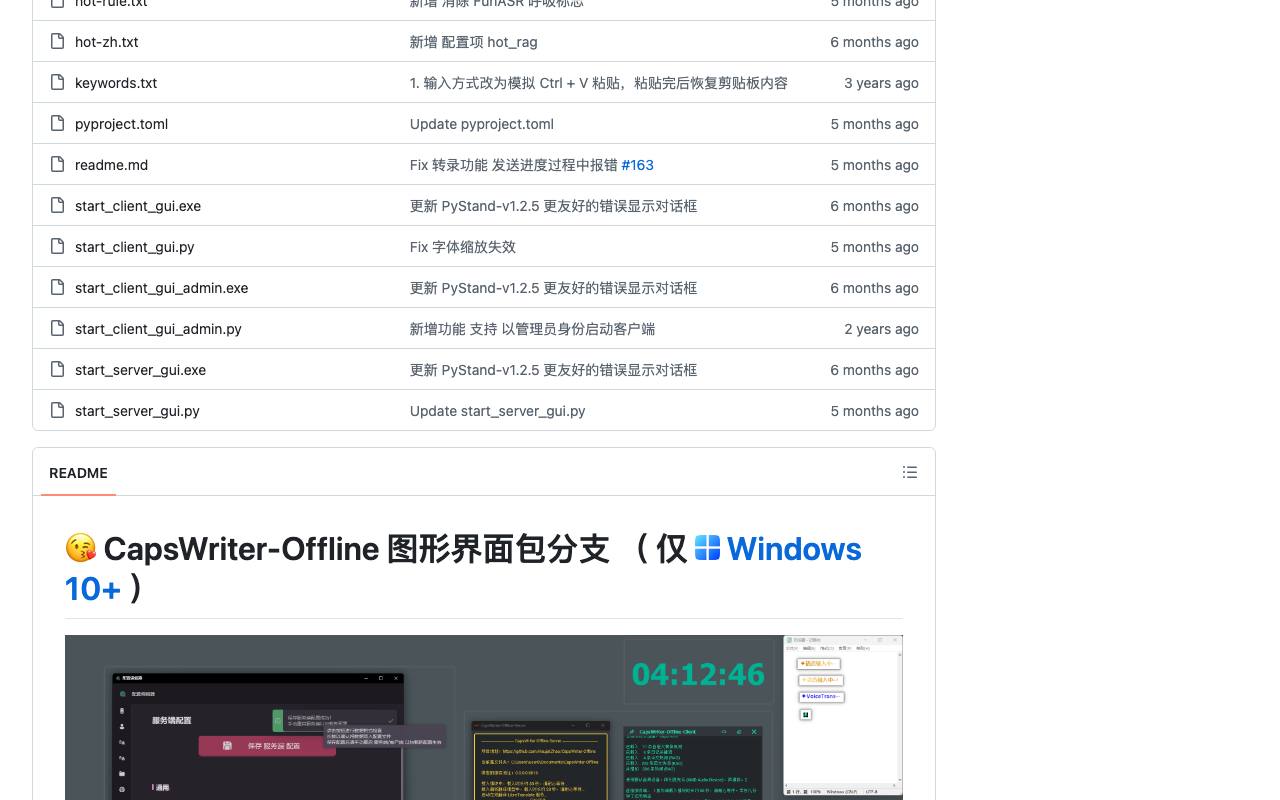Open the #163 issue link
The width and height of the screenshot is (1280, 800).
pyautogui.click(x=637, y=165)
